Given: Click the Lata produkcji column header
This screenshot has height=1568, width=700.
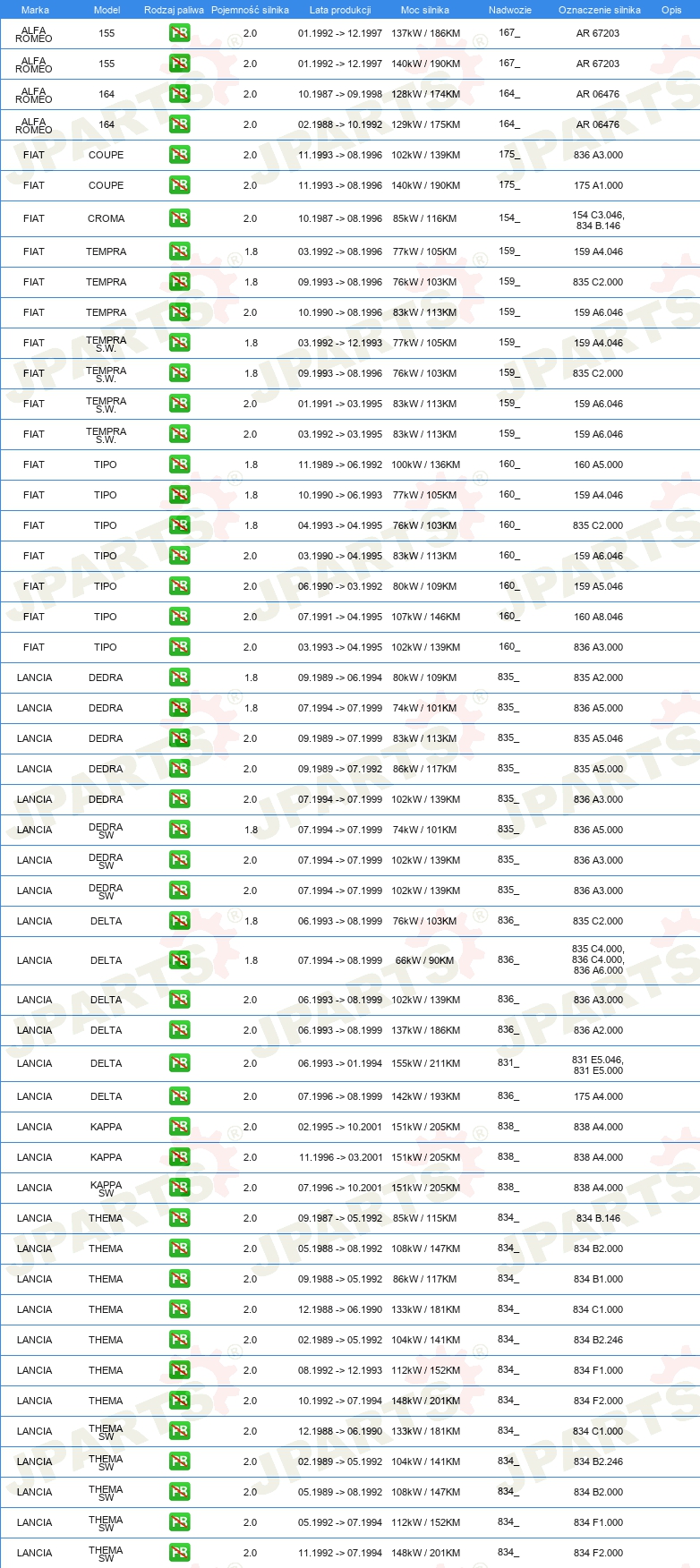Looking at the screenshot, I should click(340, 10).
